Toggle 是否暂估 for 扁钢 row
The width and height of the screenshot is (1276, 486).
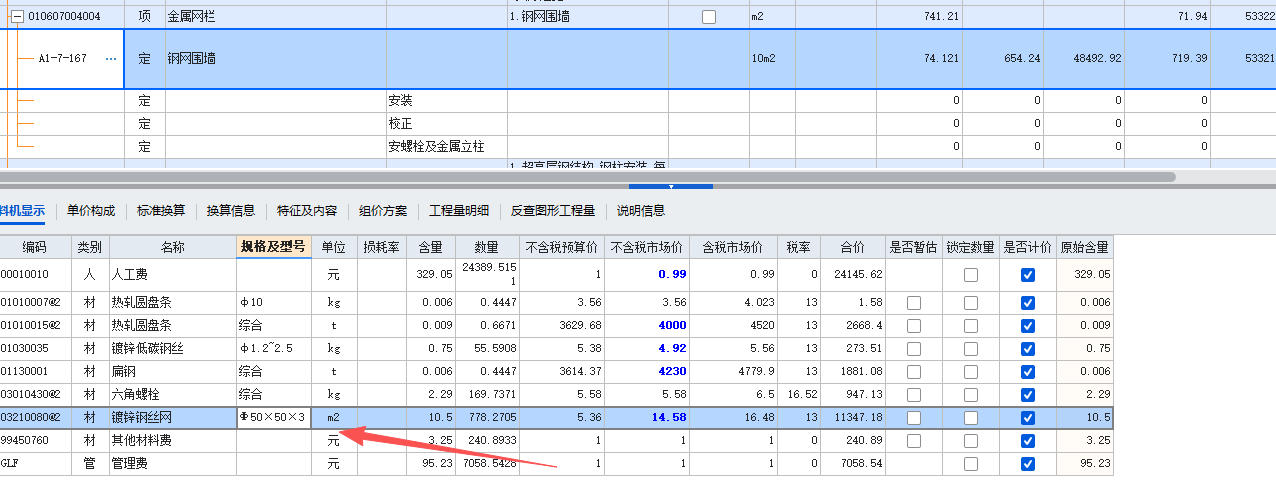coord(913,372)
